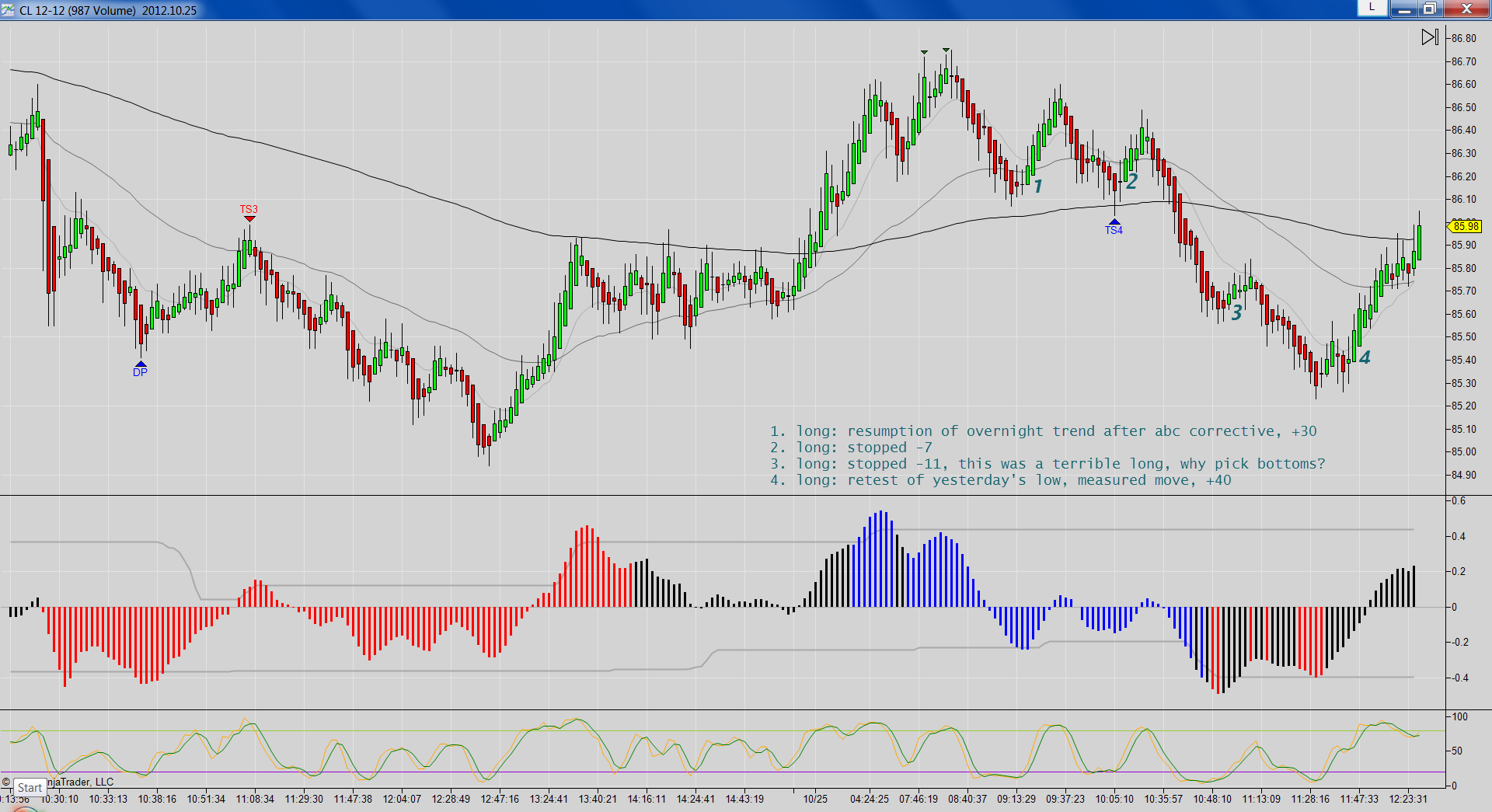
Task: Click the 12:23:31 time axis label
Action: [x=1408, y=799]
